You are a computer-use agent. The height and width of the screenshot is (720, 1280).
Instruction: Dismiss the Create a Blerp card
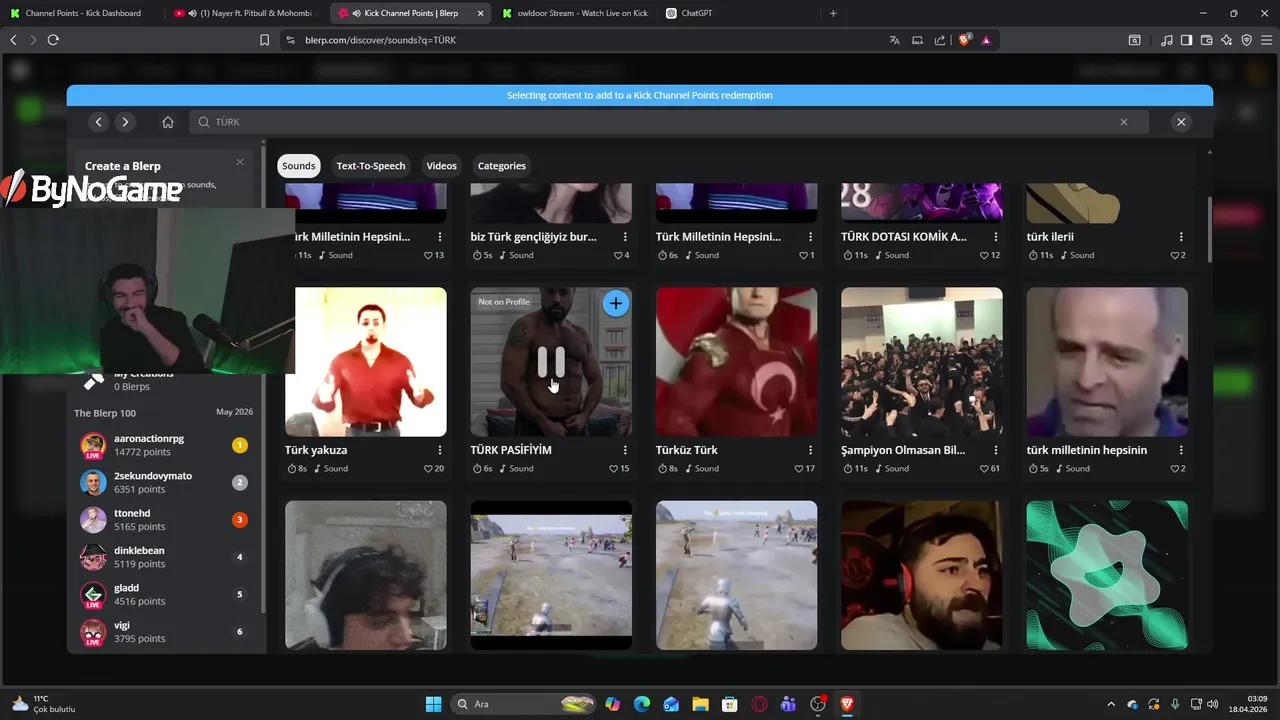pos(240,162)
